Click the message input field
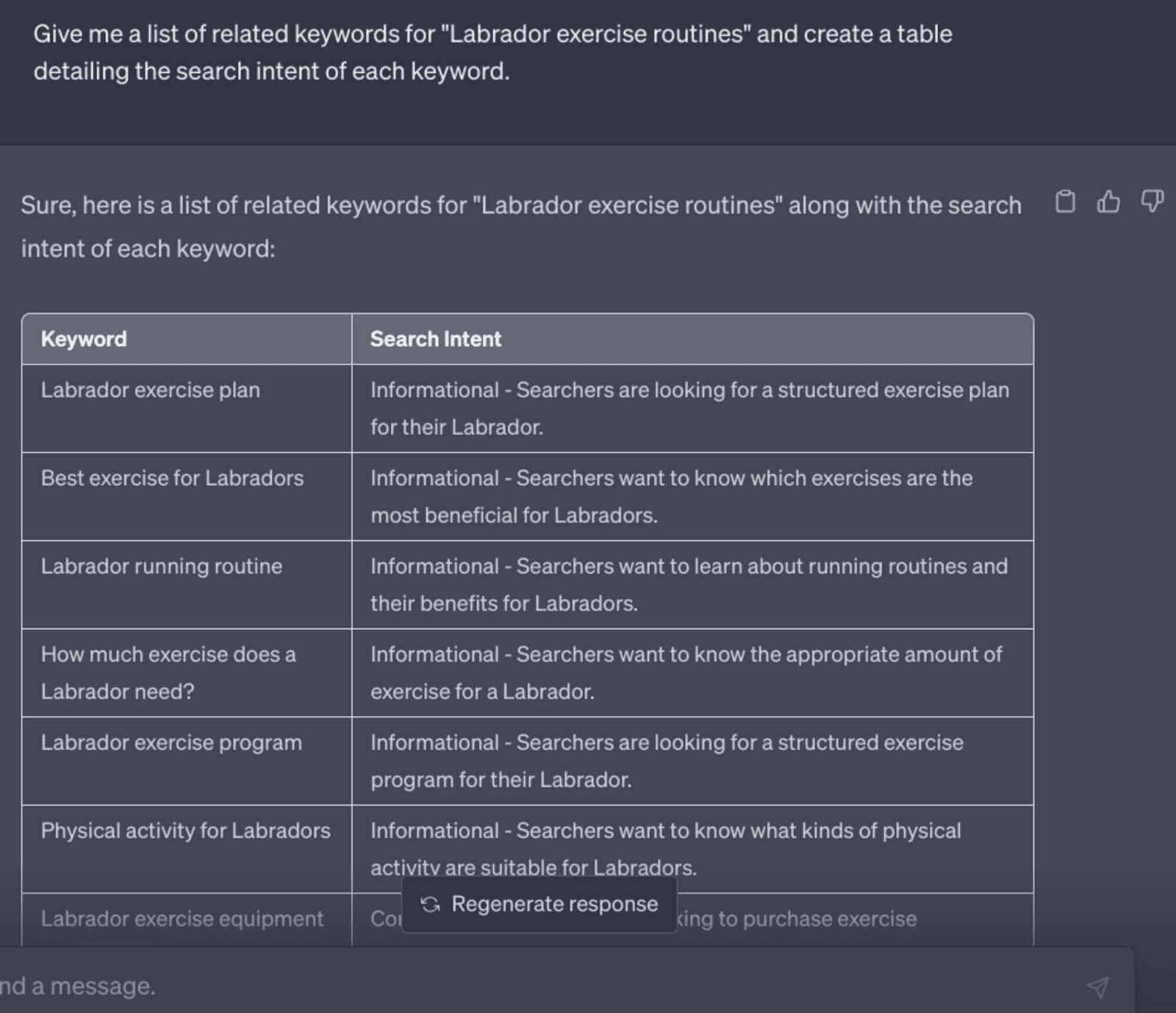This screenshot has height=1013, width=1176. (514, 986)
